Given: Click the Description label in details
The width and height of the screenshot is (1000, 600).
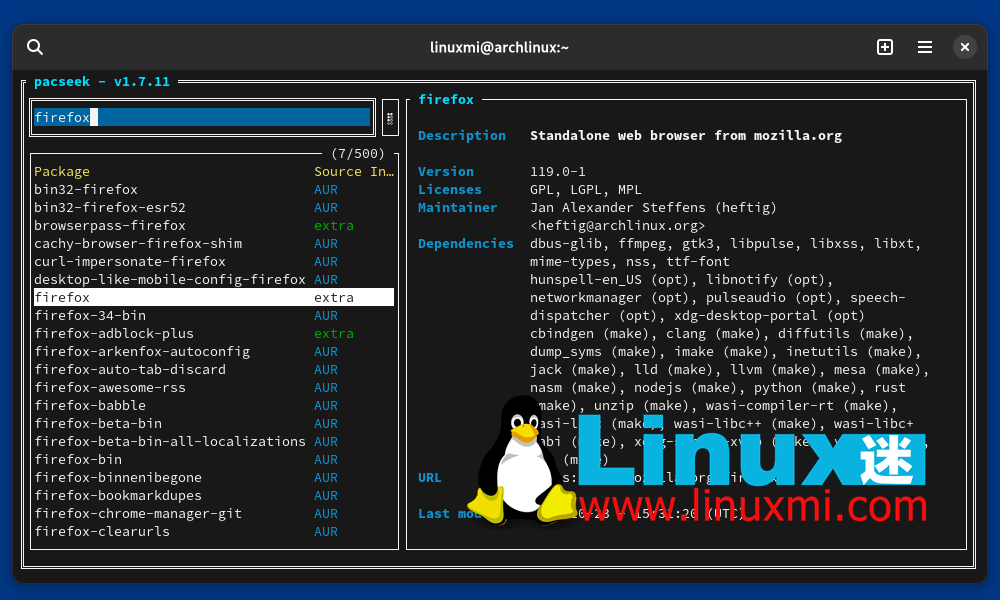Looking at the screenshot, I should [x=462, y=136].
